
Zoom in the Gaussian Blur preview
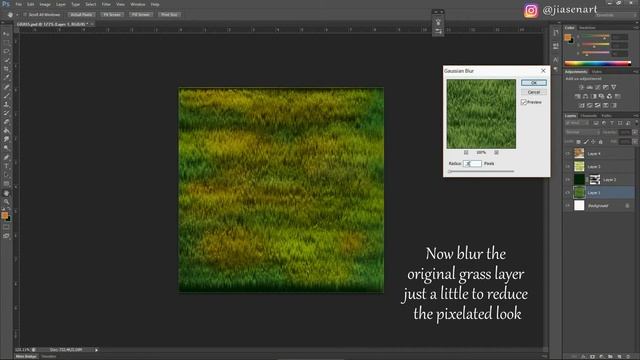pos(496,153)
